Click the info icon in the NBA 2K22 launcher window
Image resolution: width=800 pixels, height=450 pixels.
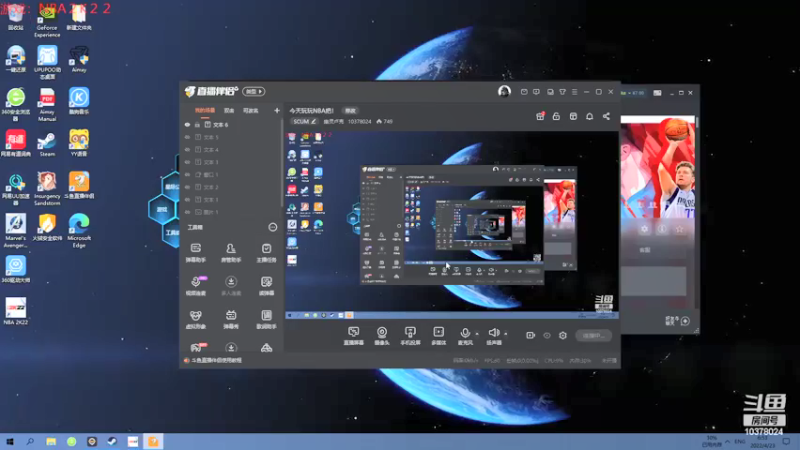click(662, 229)
